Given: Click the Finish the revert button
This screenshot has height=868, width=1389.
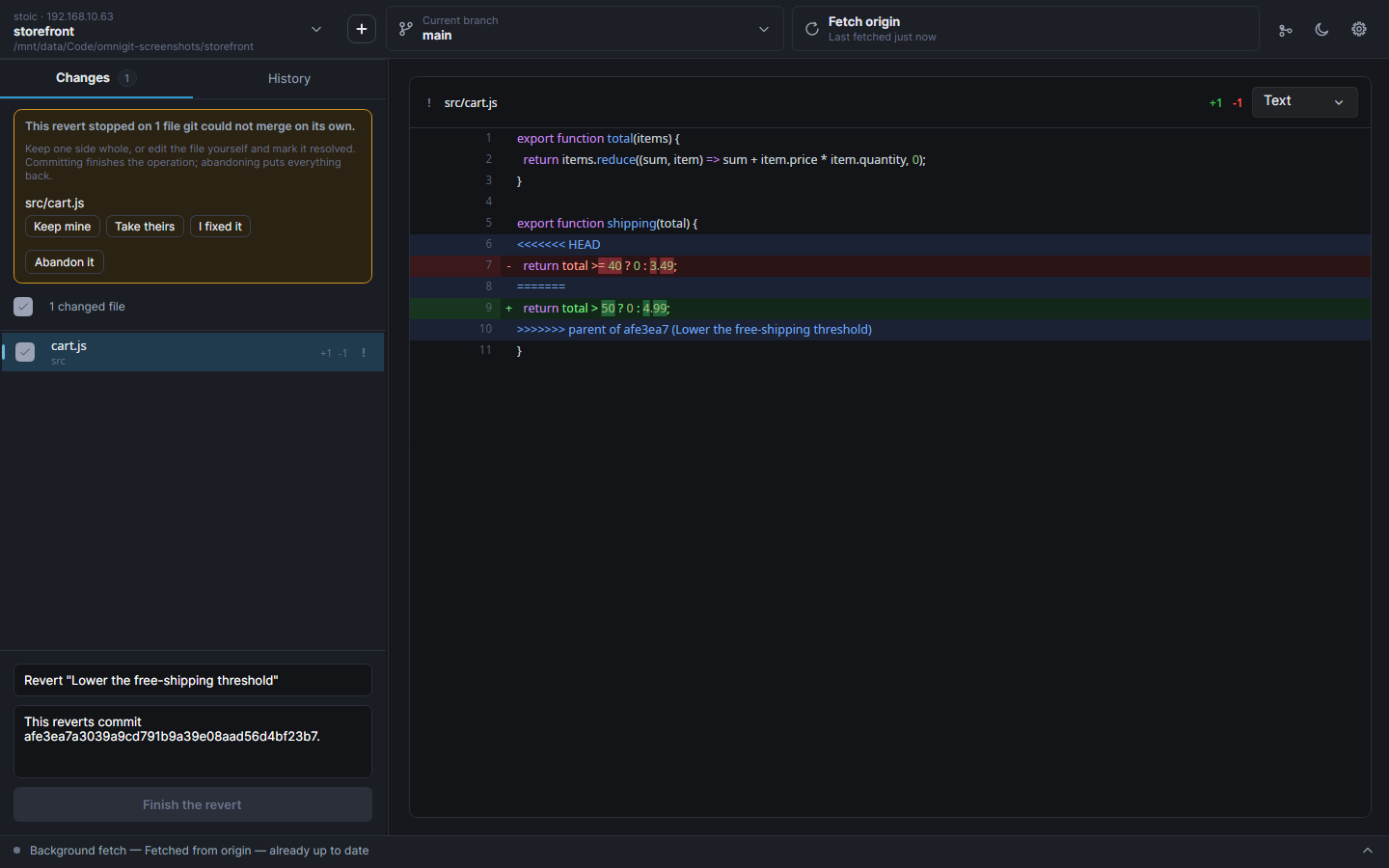Looking at the screenshot, I should pyautogui.click(x=193, y=804).
